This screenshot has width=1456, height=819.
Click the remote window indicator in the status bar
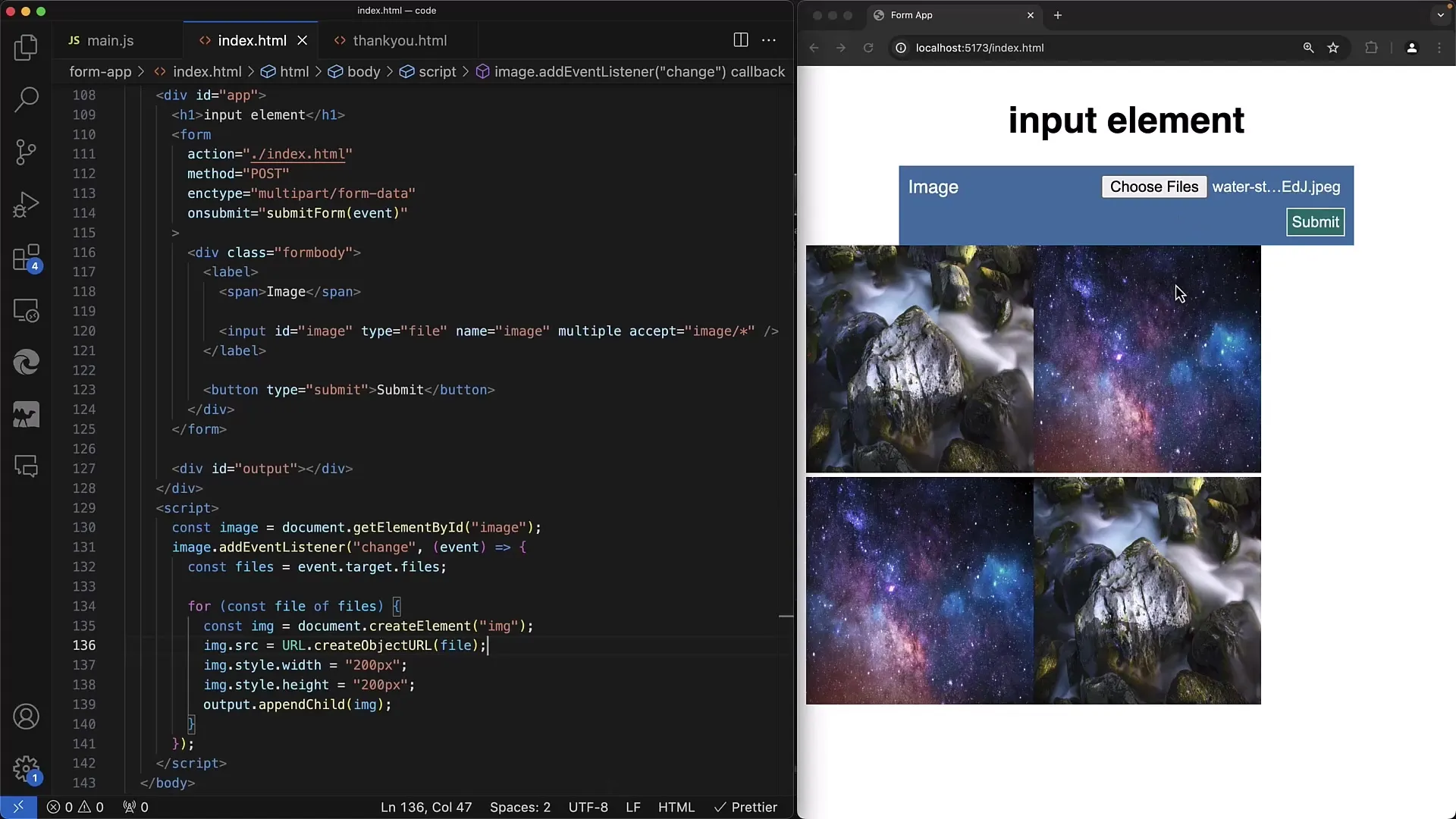(x=18, y=807)
